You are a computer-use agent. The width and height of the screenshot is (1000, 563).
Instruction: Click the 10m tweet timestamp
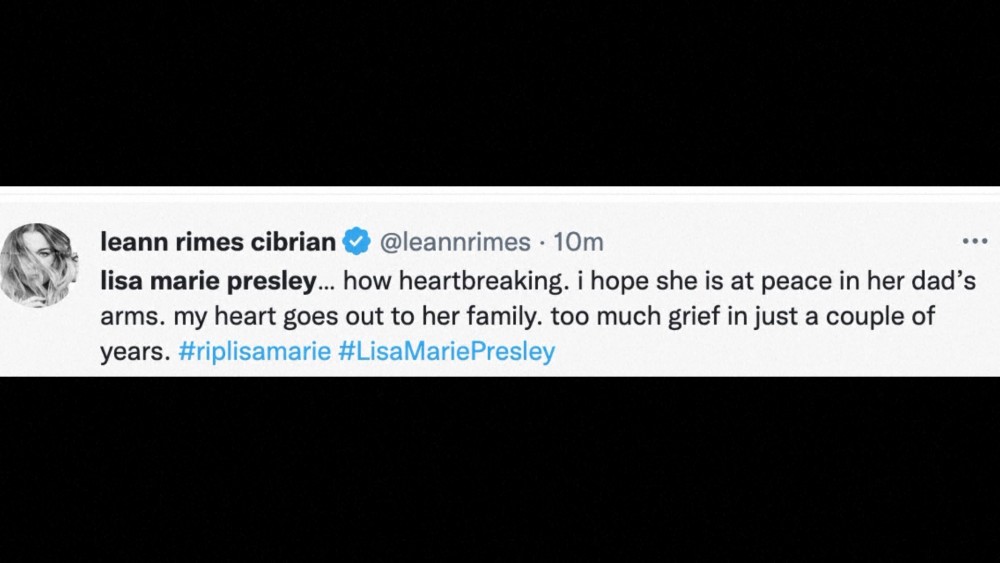[582, 242]
